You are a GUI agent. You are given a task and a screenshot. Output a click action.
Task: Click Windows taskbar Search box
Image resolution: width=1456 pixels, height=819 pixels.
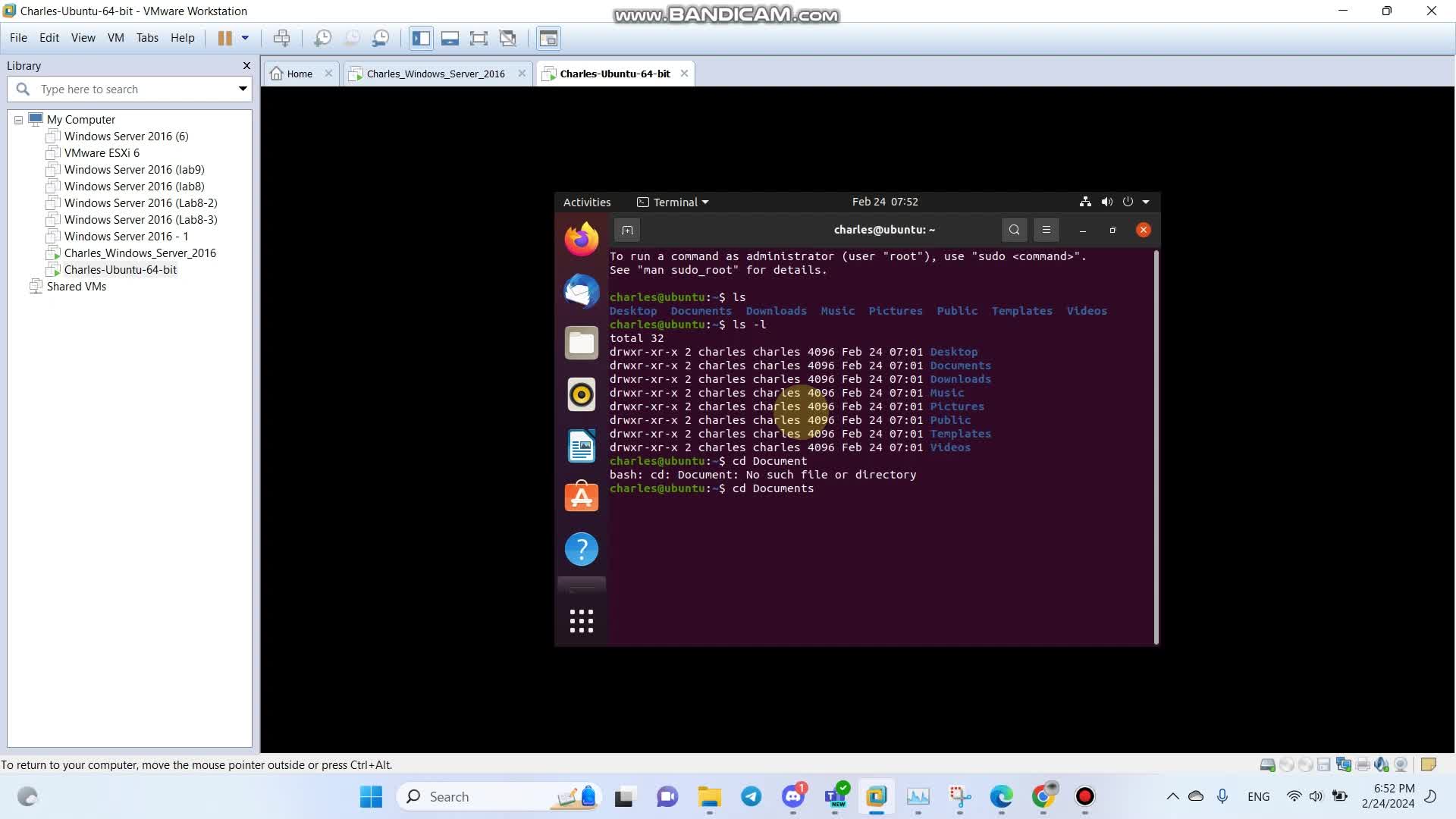coord(499,797)
